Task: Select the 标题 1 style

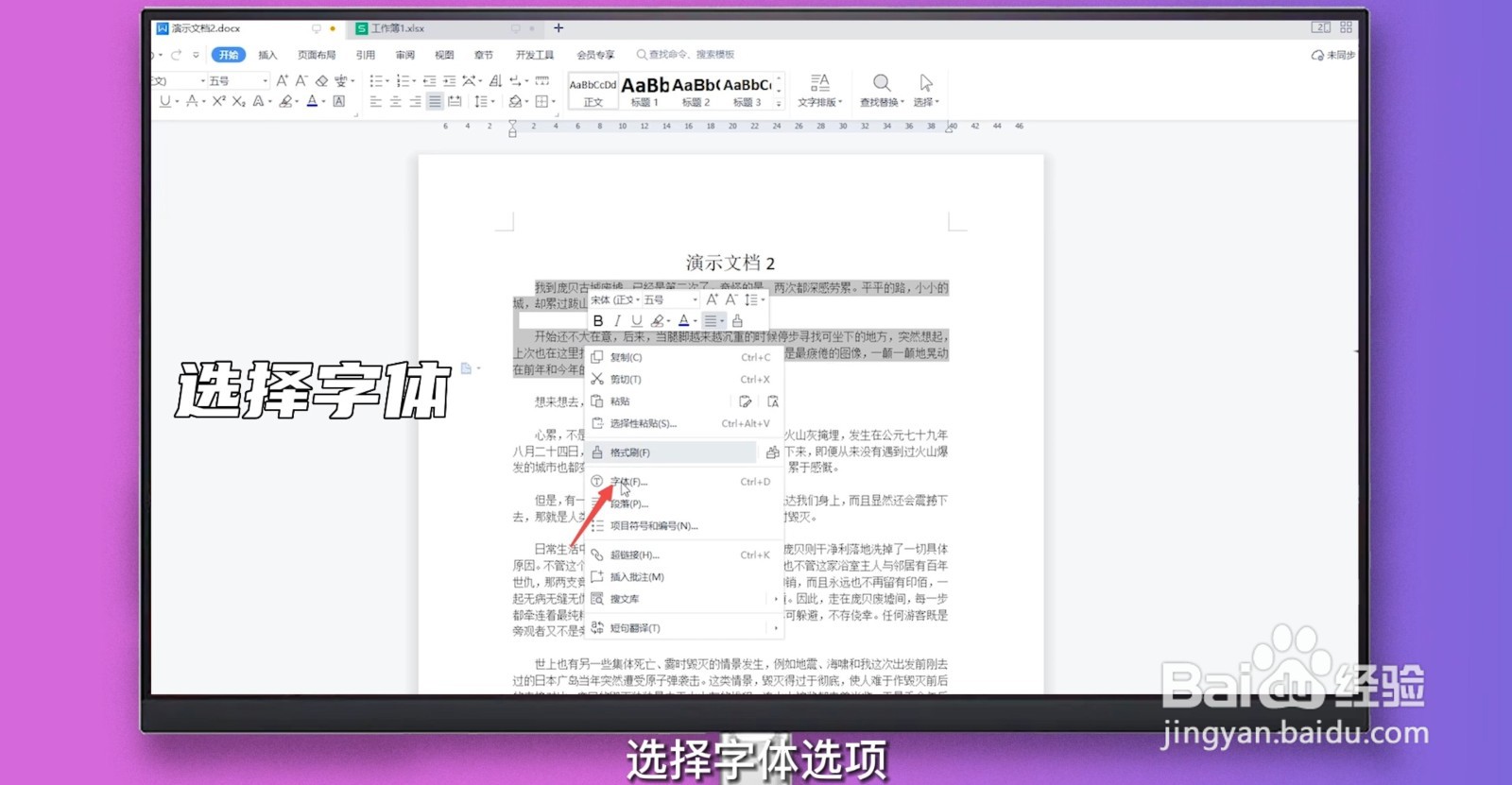Action: point(644,91)
